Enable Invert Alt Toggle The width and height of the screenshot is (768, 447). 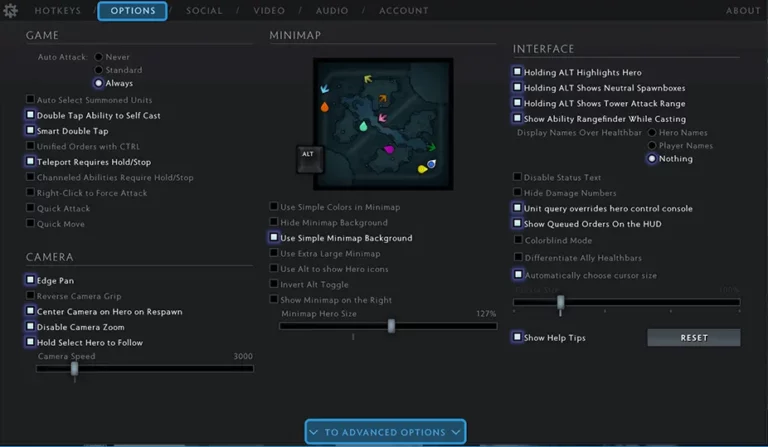[274, 283]
